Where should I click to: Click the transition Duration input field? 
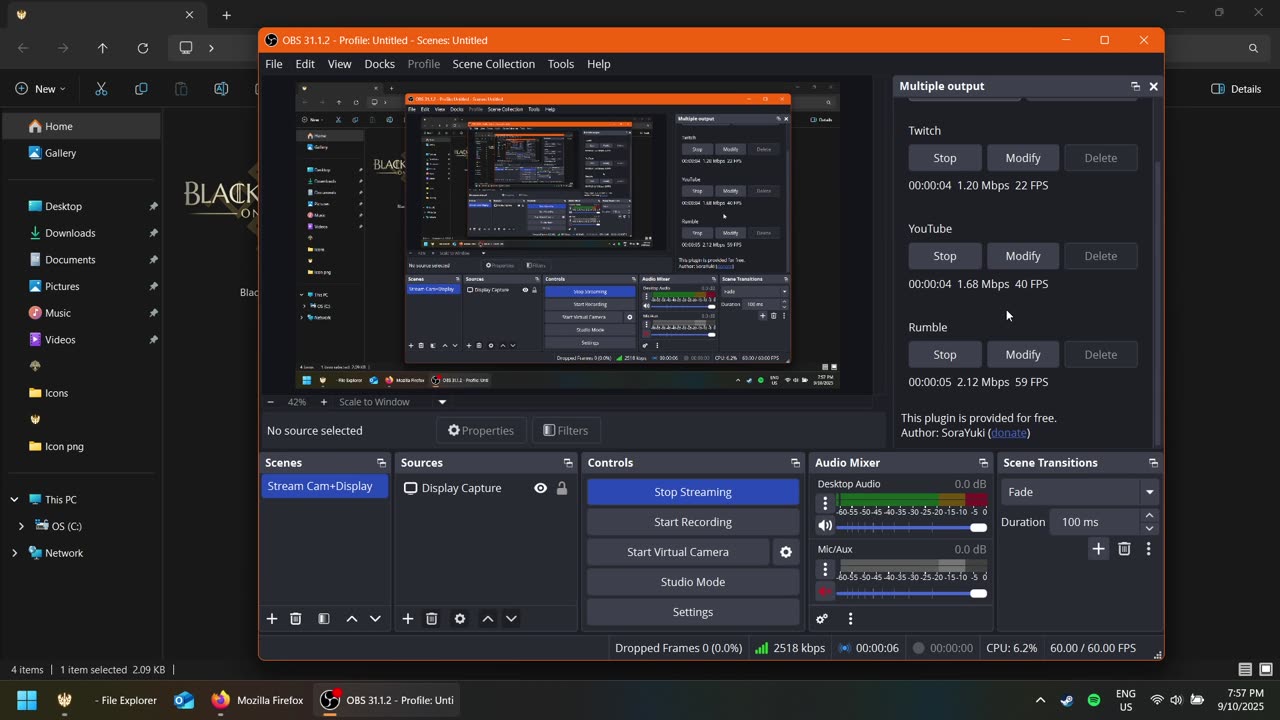[x=1094, y=522]
